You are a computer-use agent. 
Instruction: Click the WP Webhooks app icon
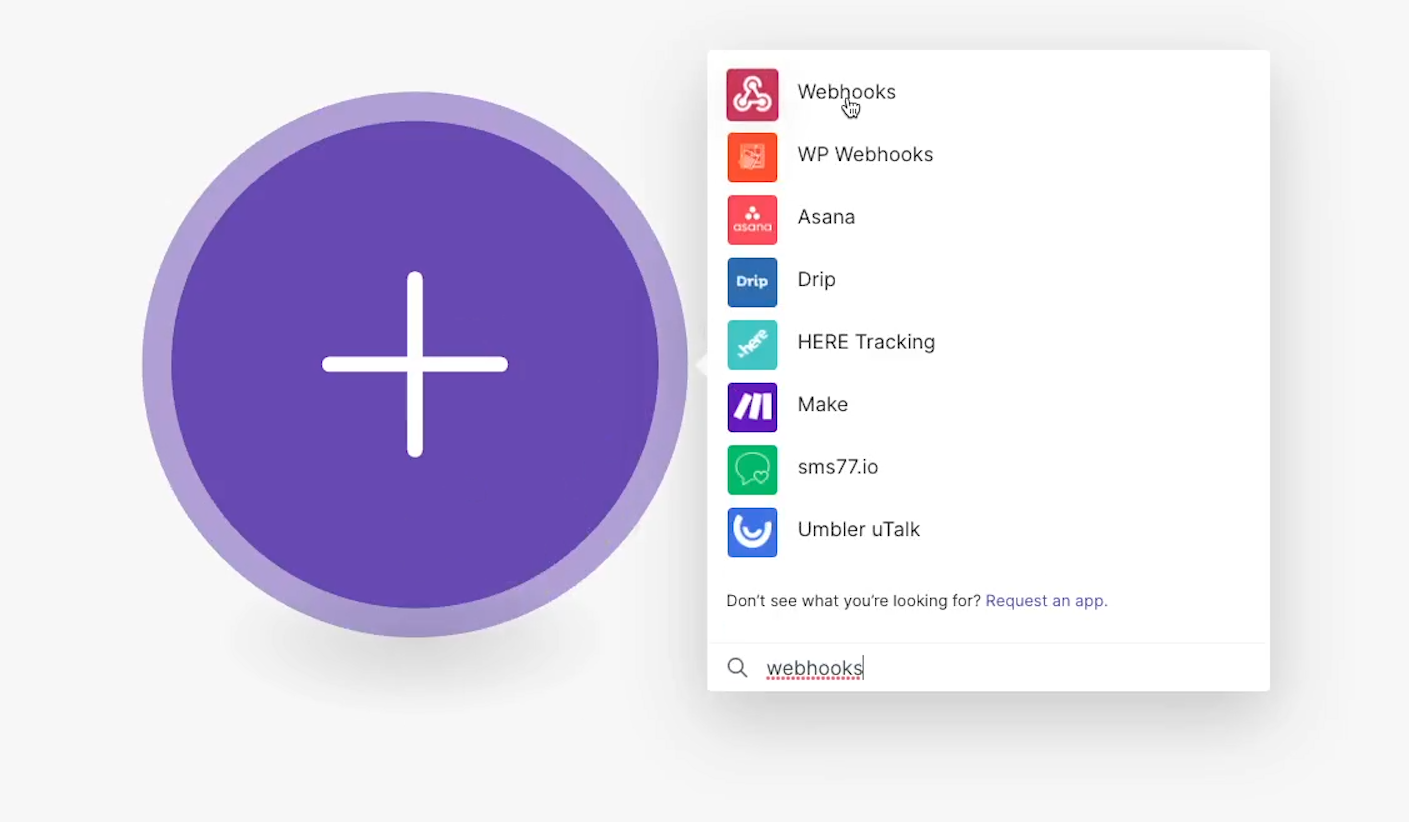pyautogui.click(x=752, y=157)
